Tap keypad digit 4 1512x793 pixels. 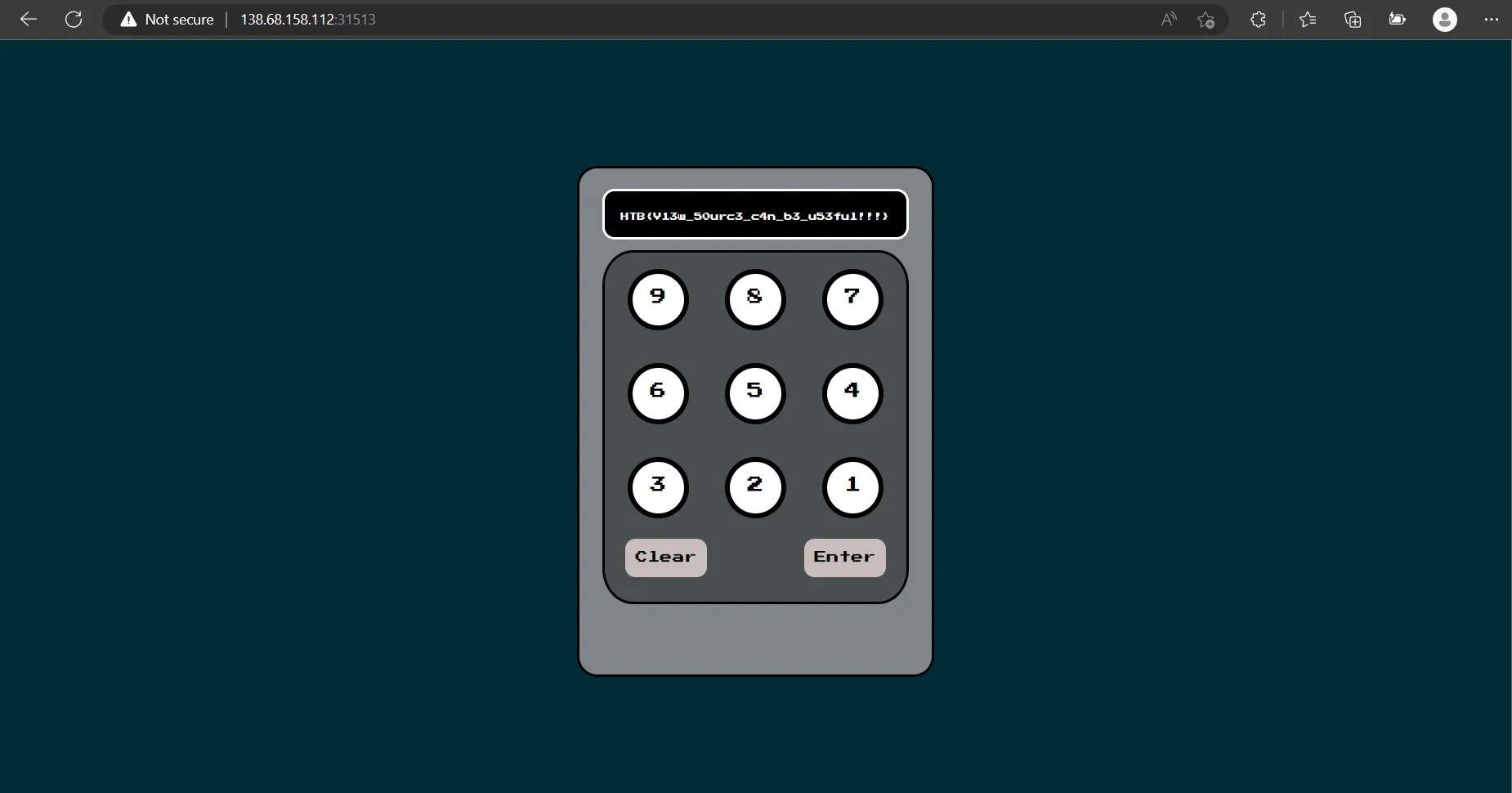[852, 393]
